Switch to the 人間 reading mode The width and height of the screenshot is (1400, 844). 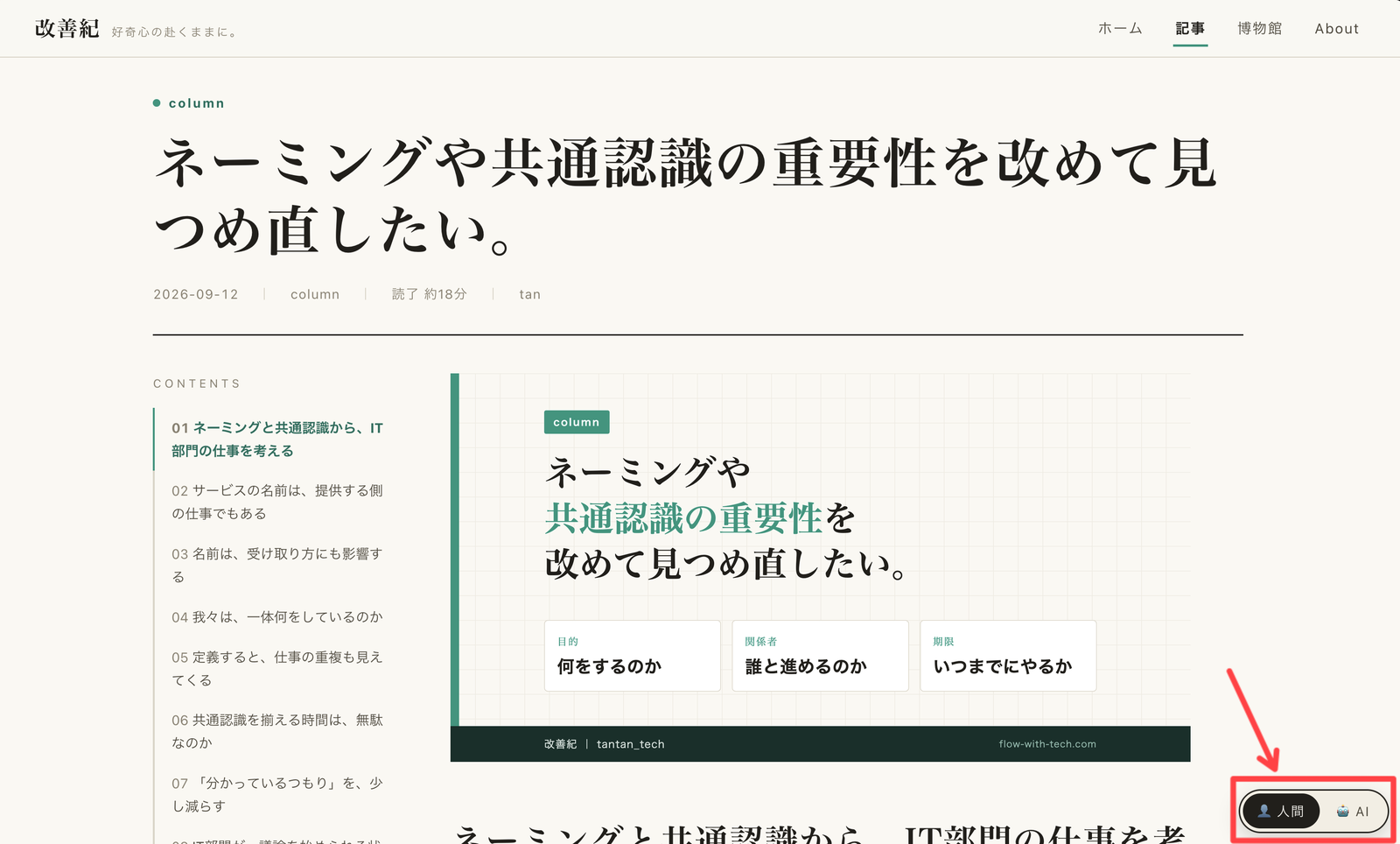pyautogui.click(x=1281, y=812)
